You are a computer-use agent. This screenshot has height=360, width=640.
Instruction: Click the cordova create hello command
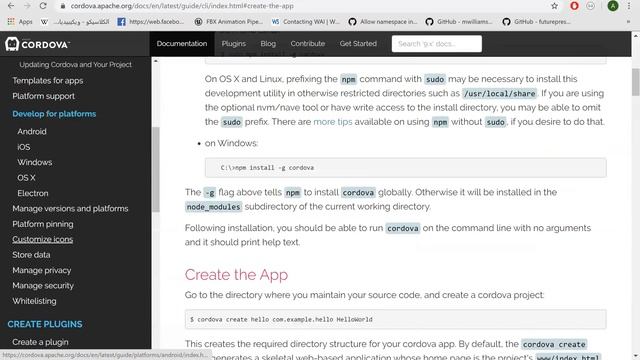(x=282, y=319)
